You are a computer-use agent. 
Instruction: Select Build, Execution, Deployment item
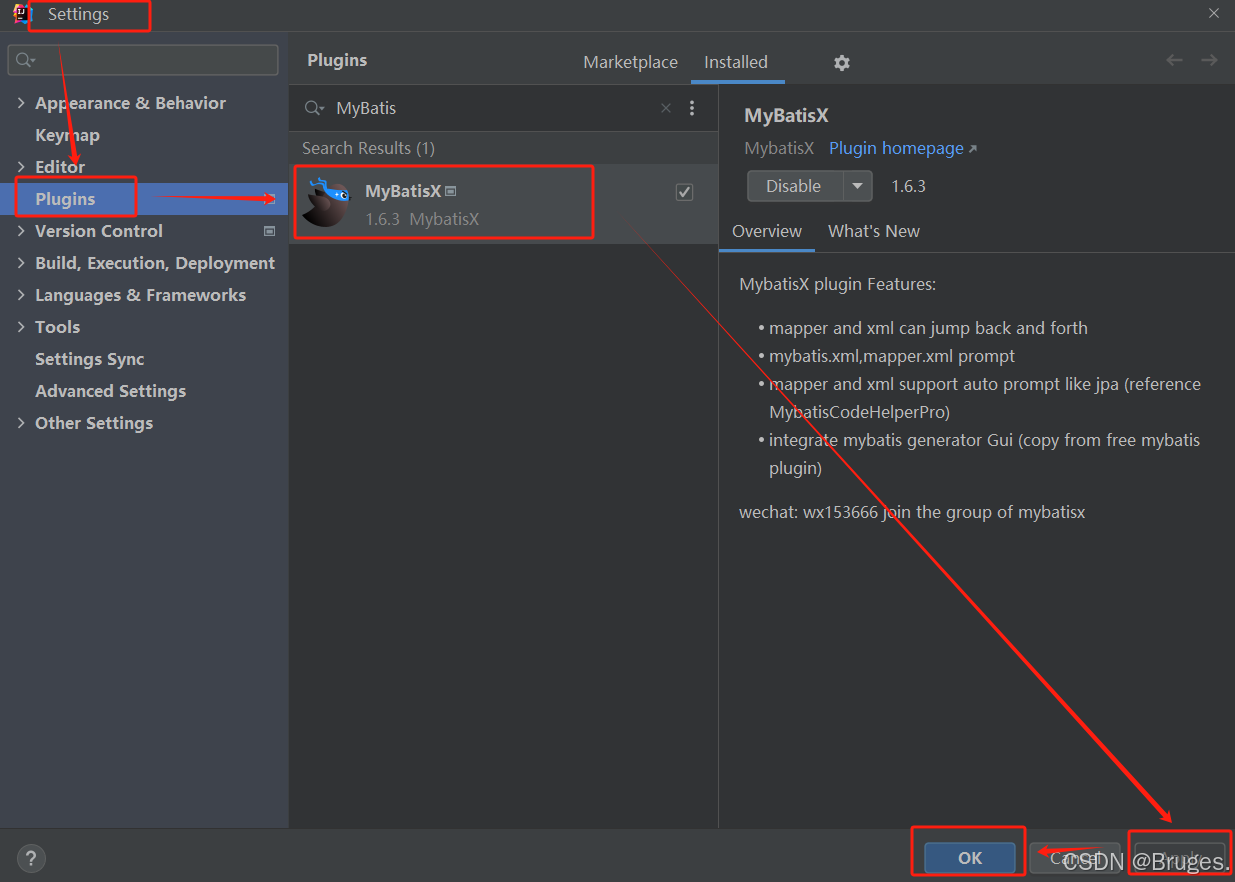click(155, 263)
